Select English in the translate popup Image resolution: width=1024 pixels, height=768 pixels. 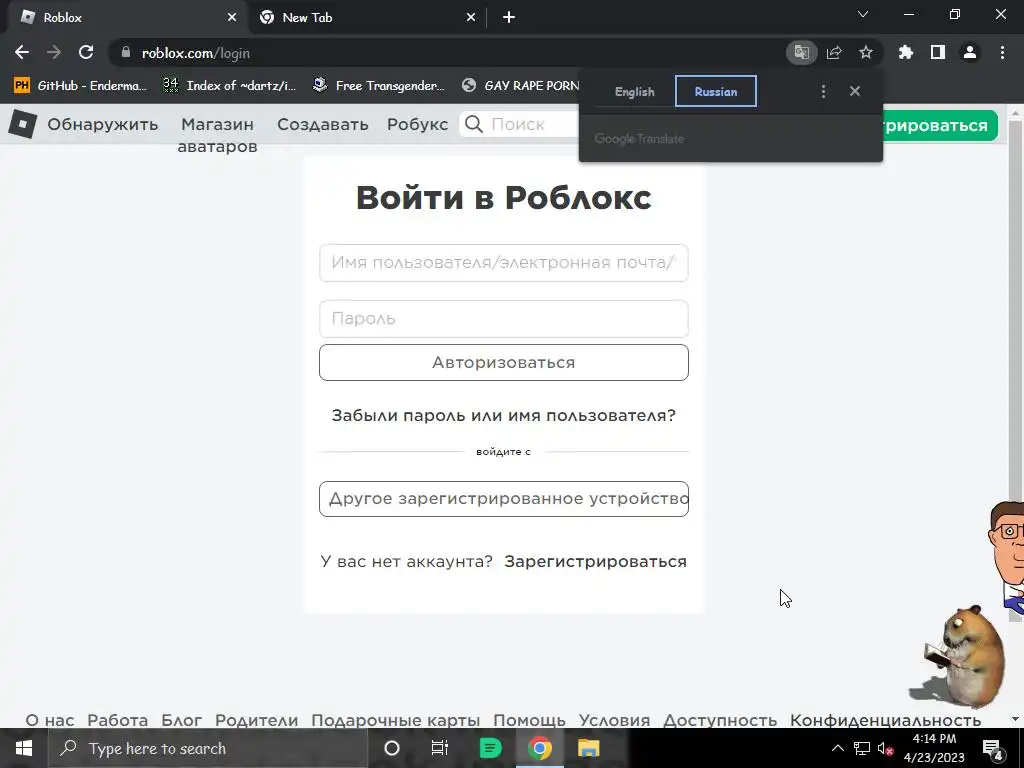tap(634, 91)
